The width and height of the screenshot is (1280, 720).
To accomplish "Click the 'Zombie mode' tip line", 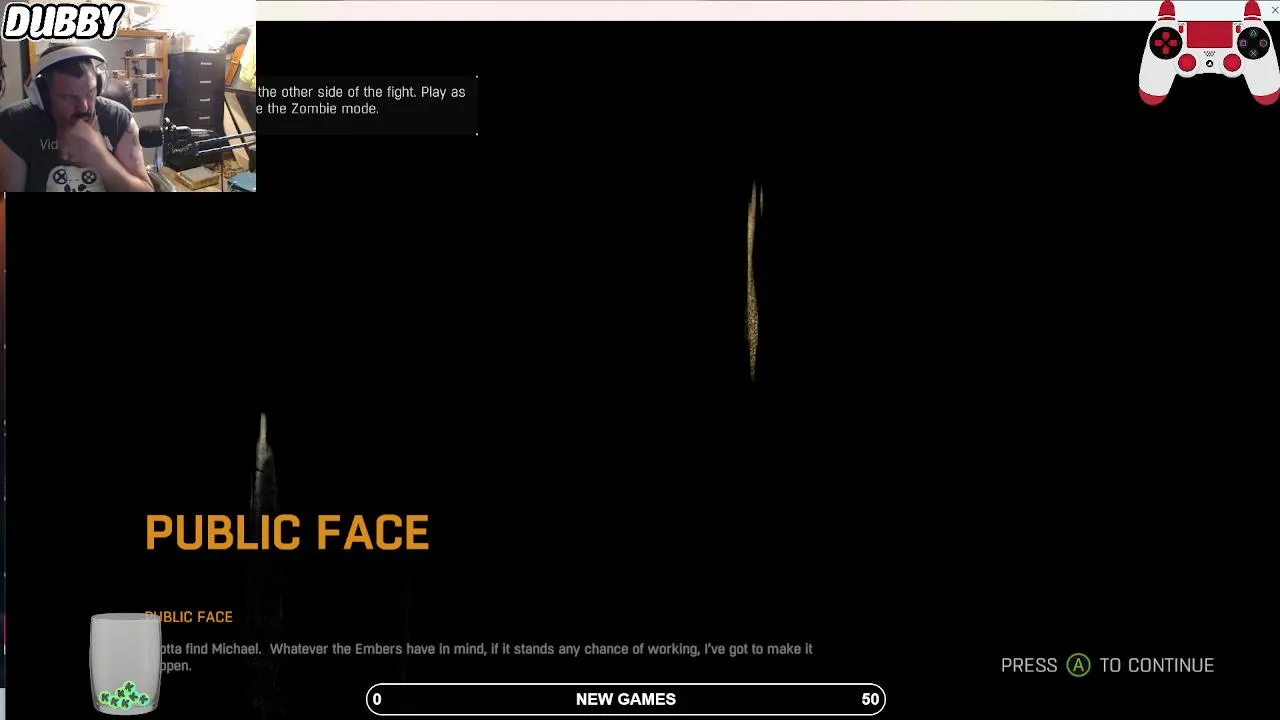I will (318, 109).
